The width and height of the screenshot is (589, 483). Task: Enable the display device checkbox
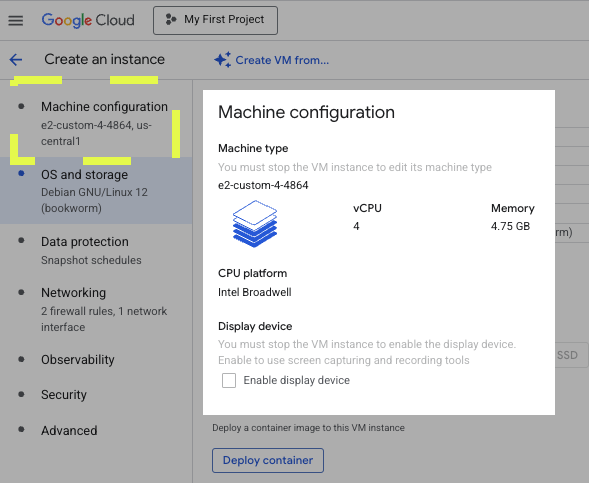229,380
